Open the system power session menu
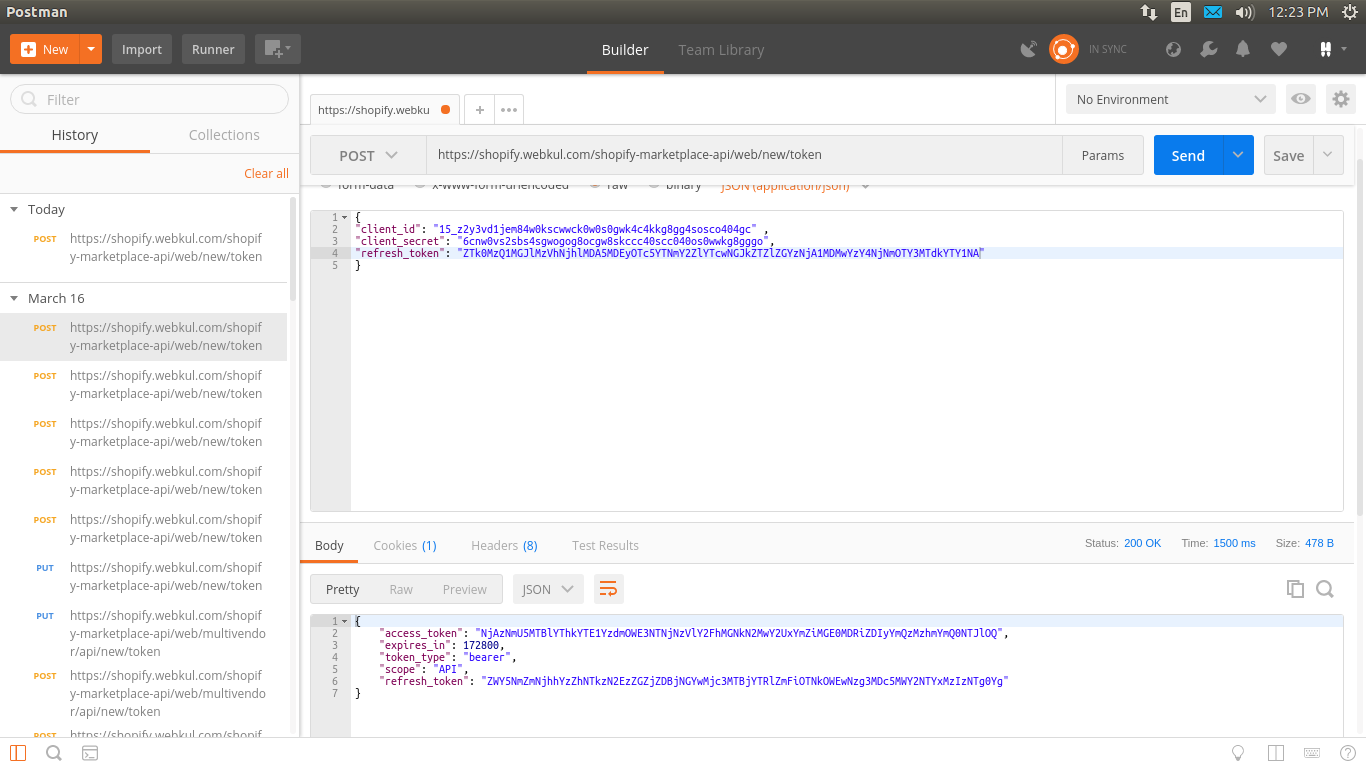 (x=1350, y=12)
